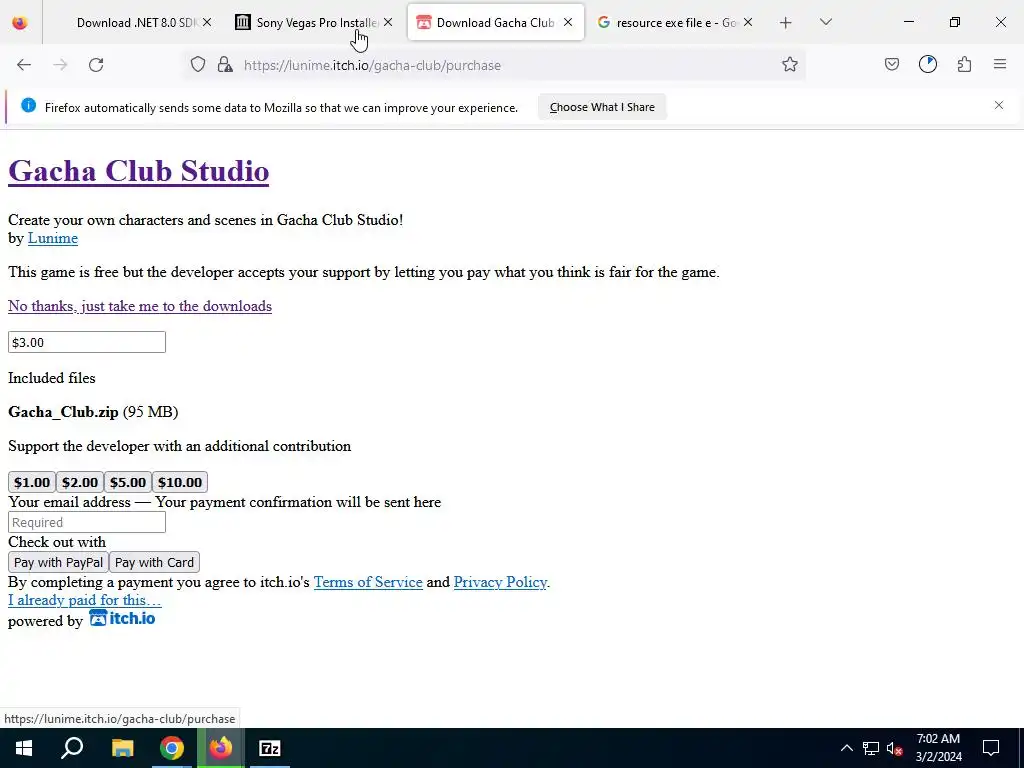Viewport: 1024px width, 768px height.
Task: Open the Firefox application menu
Action: coord(1000,65)
